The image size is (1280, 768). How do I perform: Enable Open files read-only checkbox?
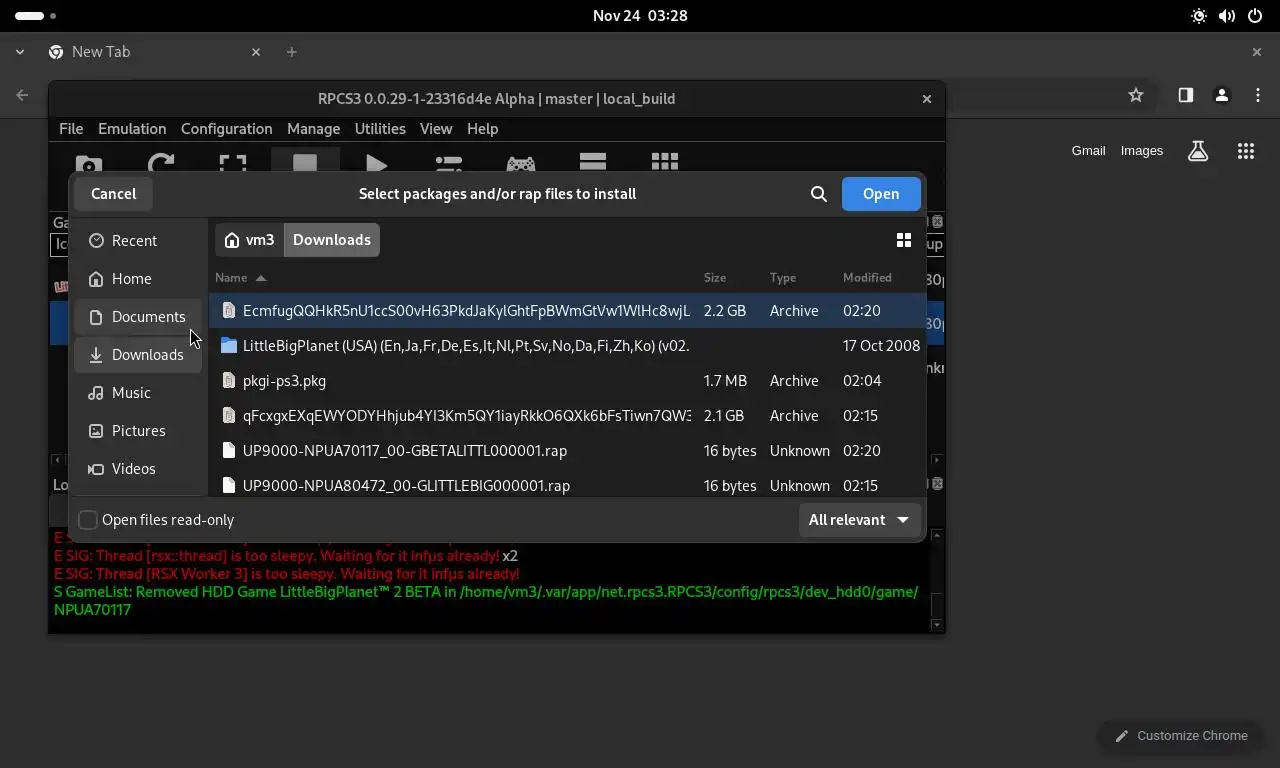tap(88, 520)
